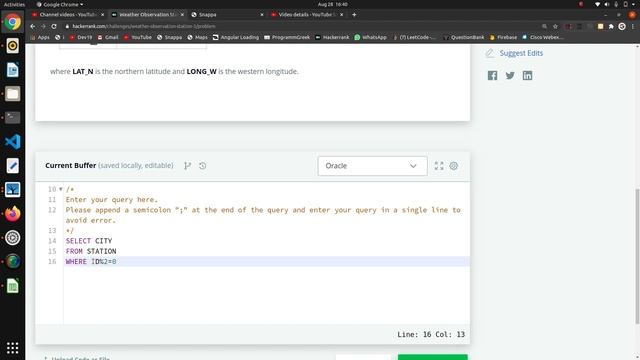Open the Cisco Webex bookmark
This screenshot has height=360, width=640.
pos(543,37)
